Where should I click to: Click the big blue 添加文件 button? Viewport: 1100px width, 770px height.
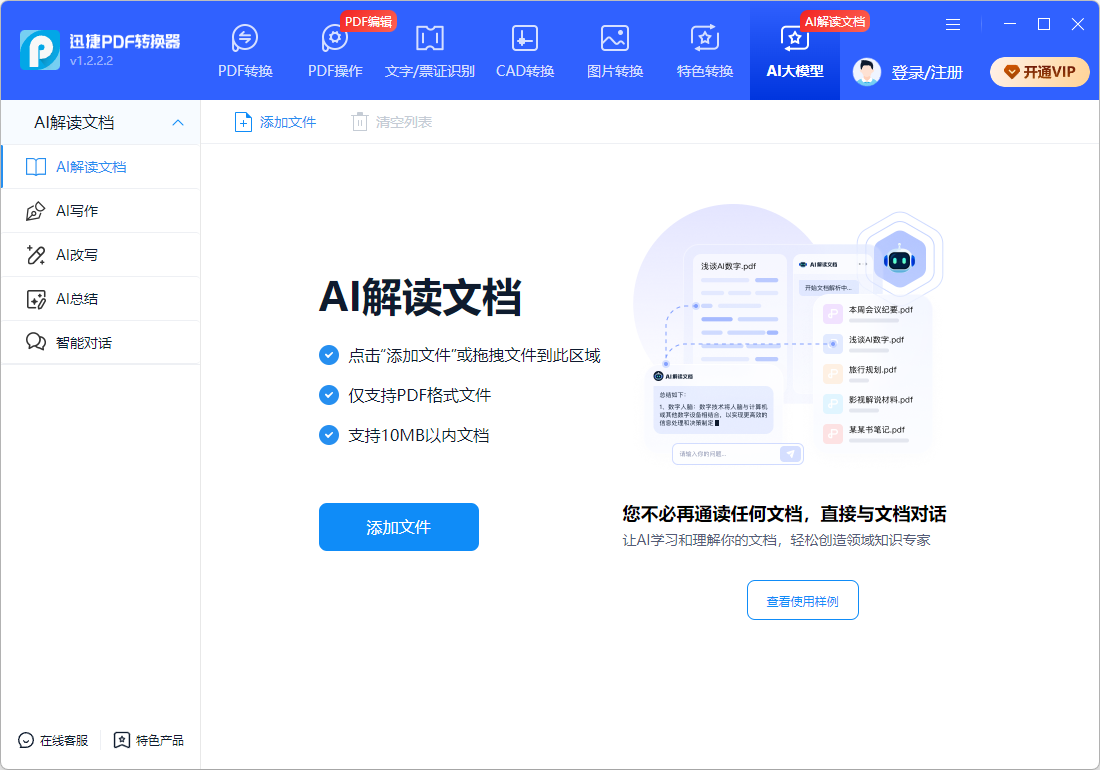398,527
